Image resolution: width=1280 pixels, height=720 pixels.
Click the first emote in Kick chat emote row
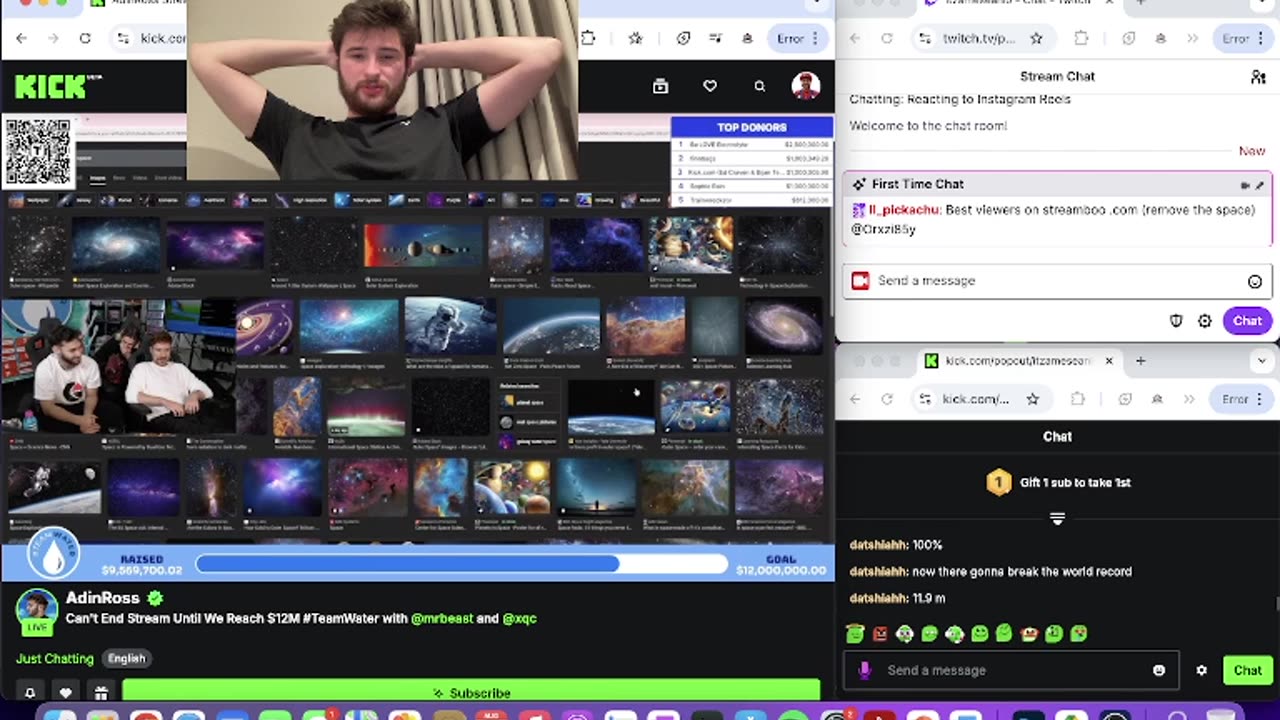(x=855, y=634)
